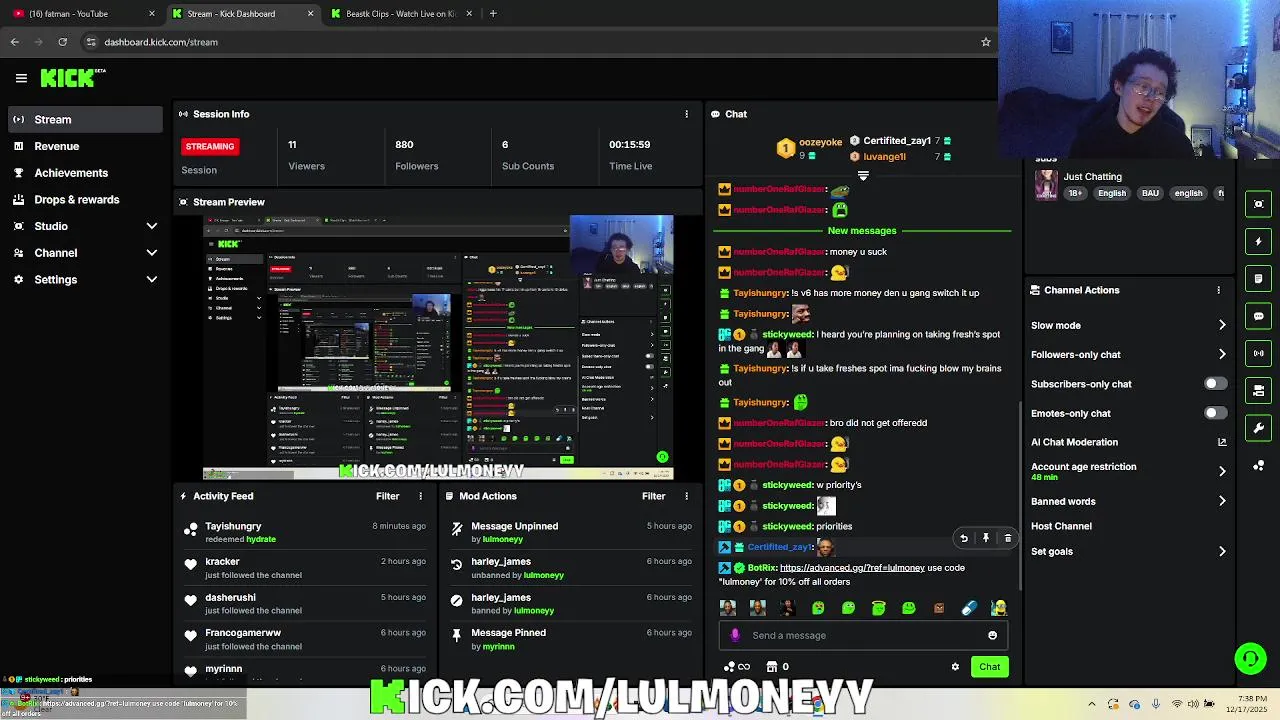This screenshot has width=1280, height=720.
Task: Click the reply arrow icon on hovered chat message
Action: (964, 538)
